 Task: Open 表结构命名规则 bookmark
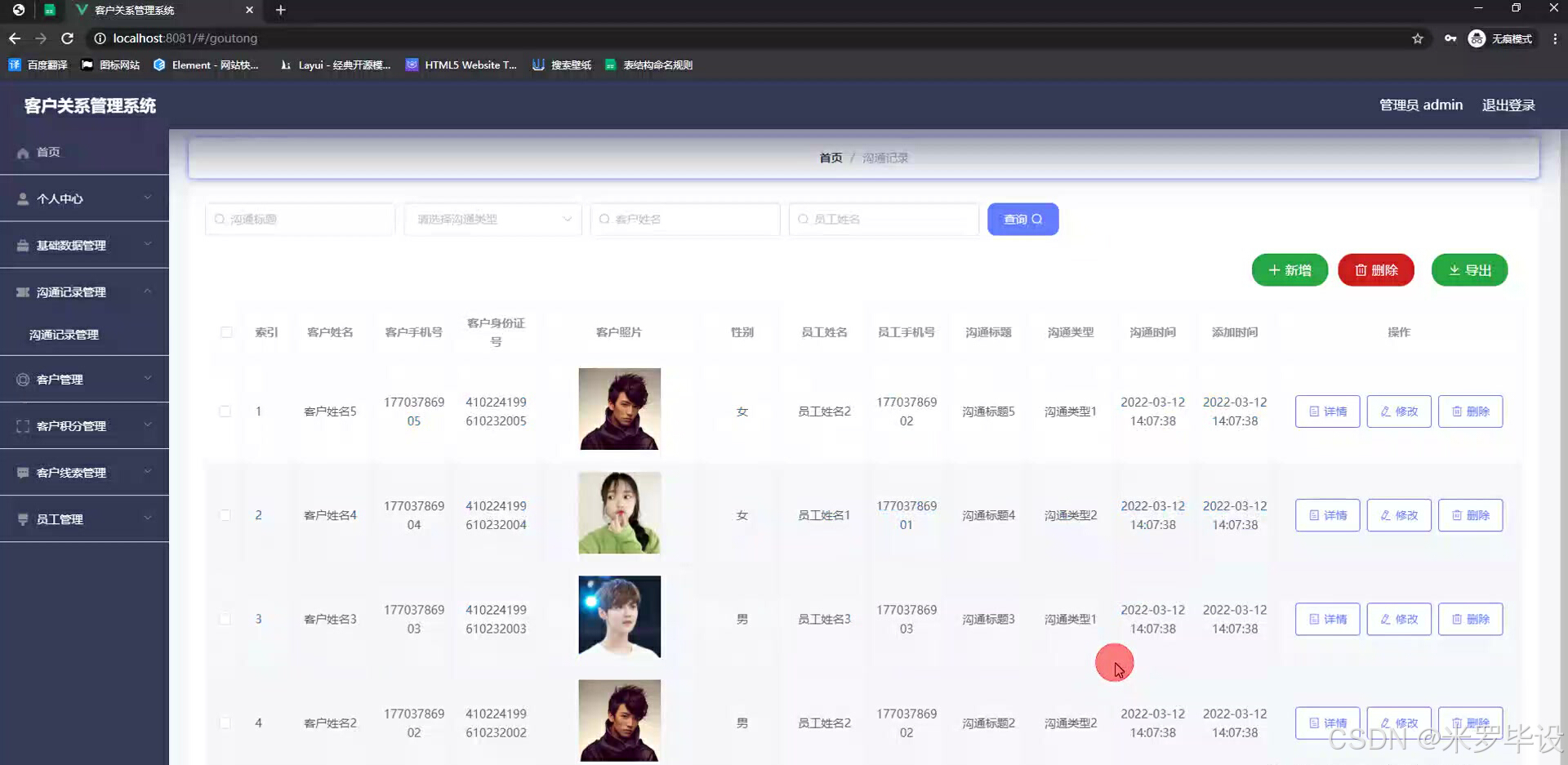coord(648,64)
